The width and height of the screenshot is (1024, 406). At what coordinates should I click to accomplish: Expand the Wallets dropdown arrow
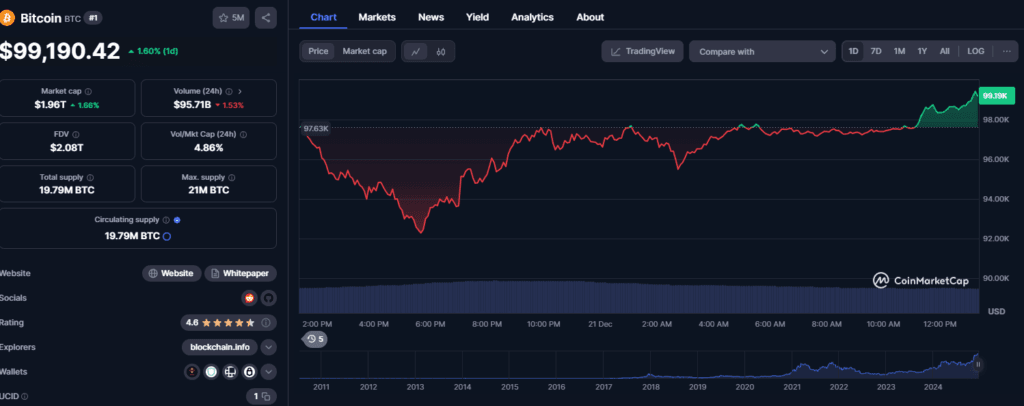[268, 372]
